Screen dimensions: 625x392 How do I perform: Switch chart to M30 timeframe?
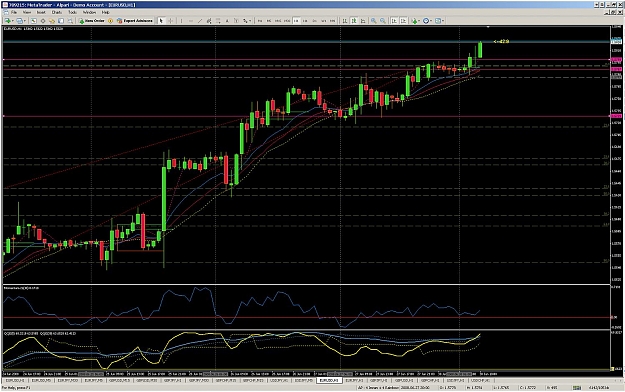pos(287,21)
